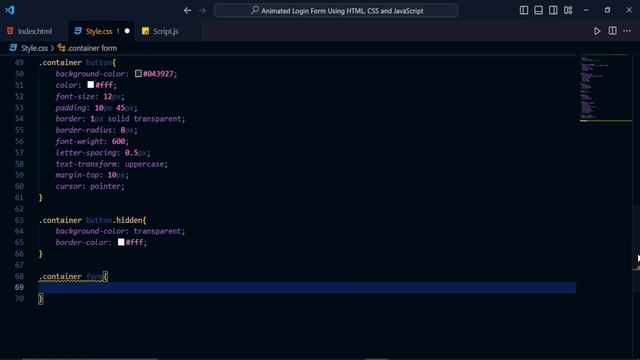Open the command center search box
This screenshot has height=360, width=640.
[336, 11]
